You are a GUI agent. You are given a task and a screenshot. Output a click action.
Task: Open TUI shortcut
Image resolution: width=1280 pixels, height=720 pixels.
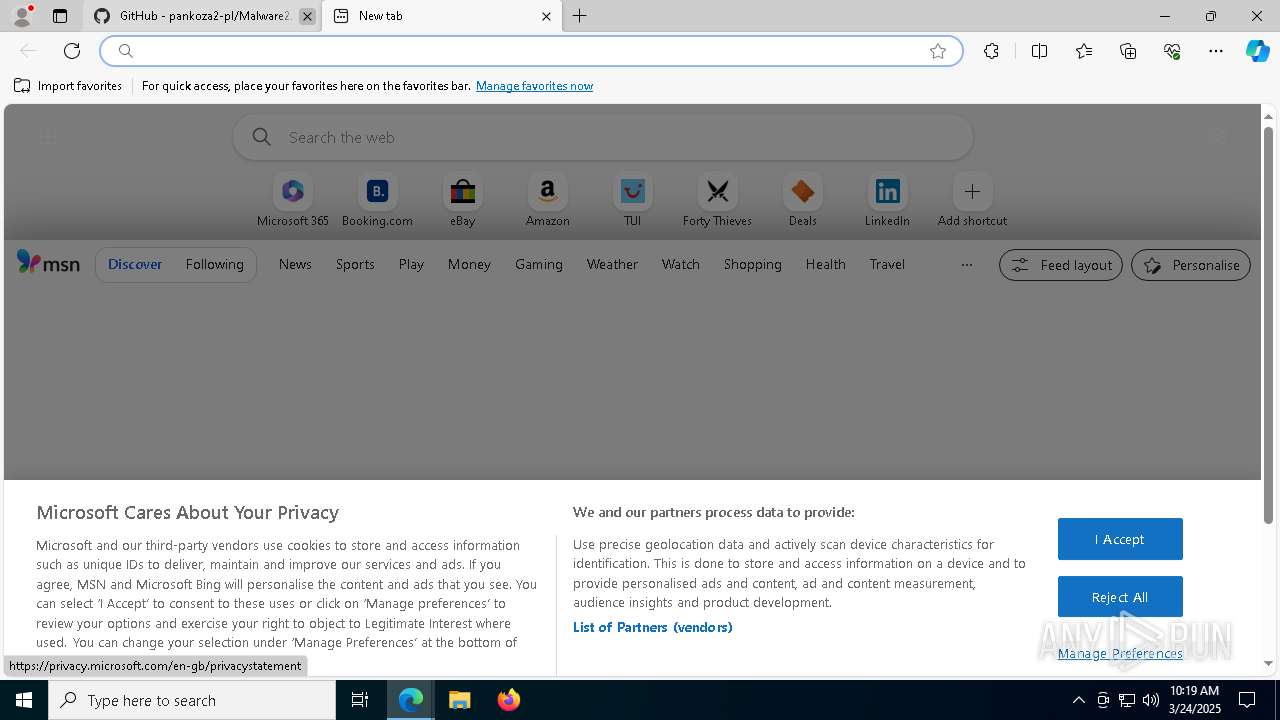coord(632,201)
